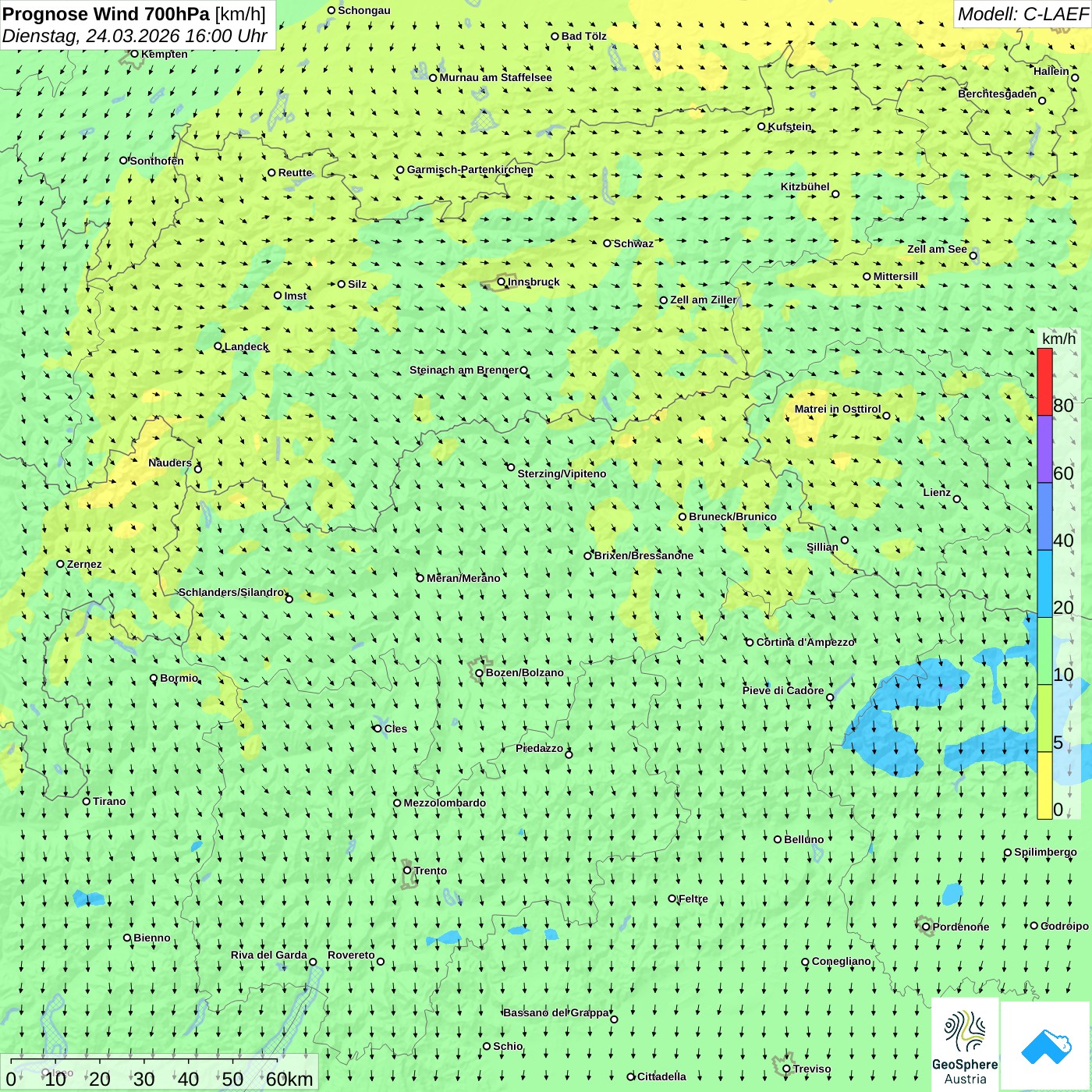Click the 'Meran/Merano' label

[463, 579]
